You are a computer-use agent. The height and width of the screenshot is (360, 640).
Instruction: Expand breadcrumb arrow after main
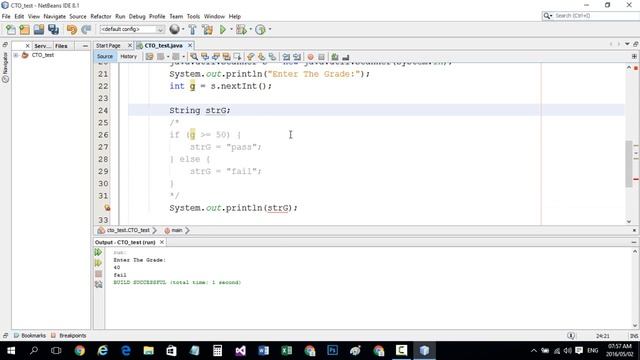(187, 231)
